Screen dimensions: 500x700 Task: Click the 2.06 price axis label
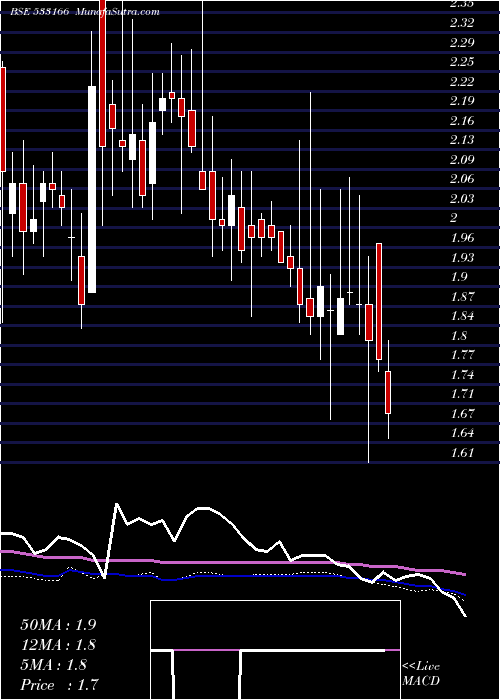(x=462, y=179)
